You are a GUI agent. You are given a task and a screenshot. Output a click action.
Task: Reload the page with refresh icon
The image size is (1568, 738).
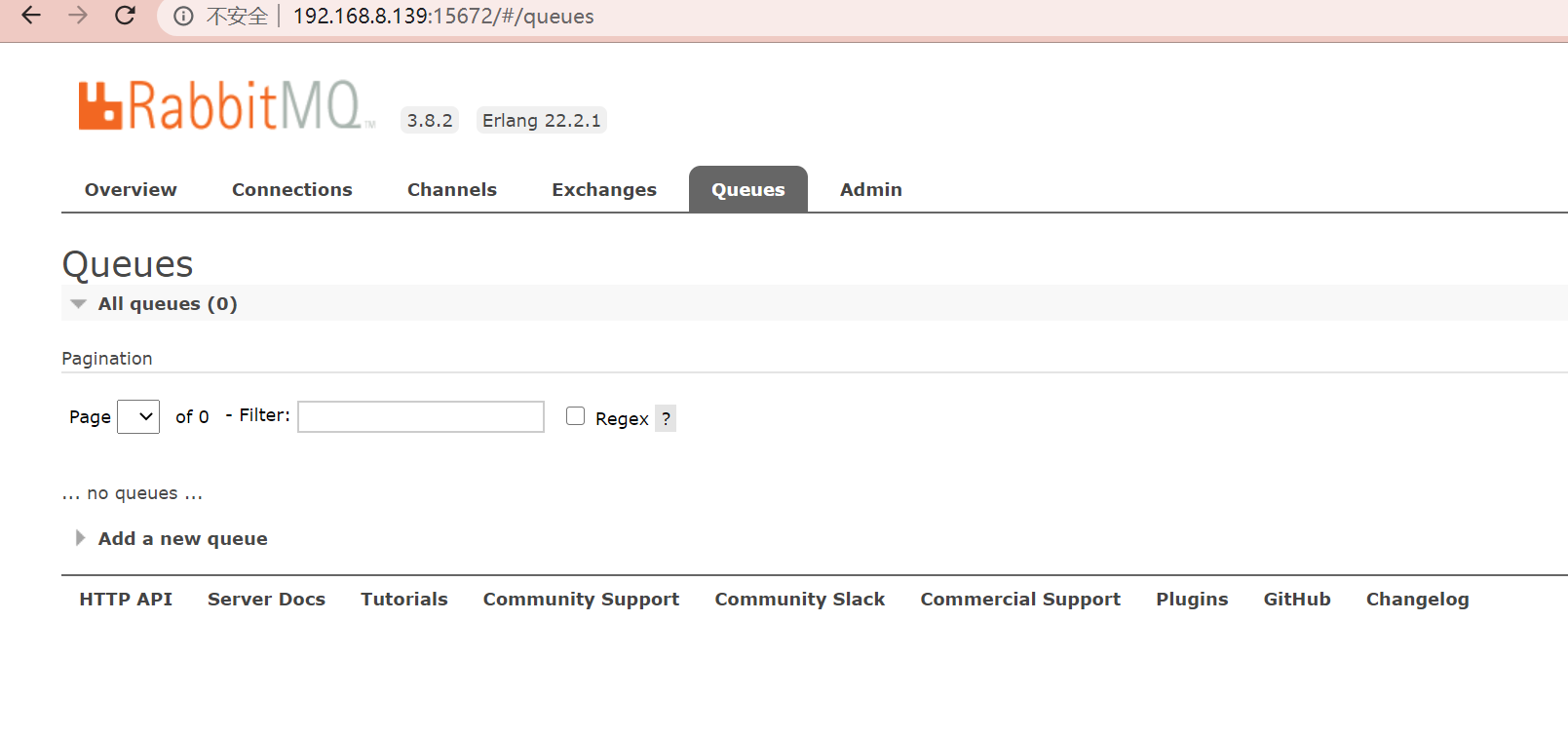click(125, 16)
